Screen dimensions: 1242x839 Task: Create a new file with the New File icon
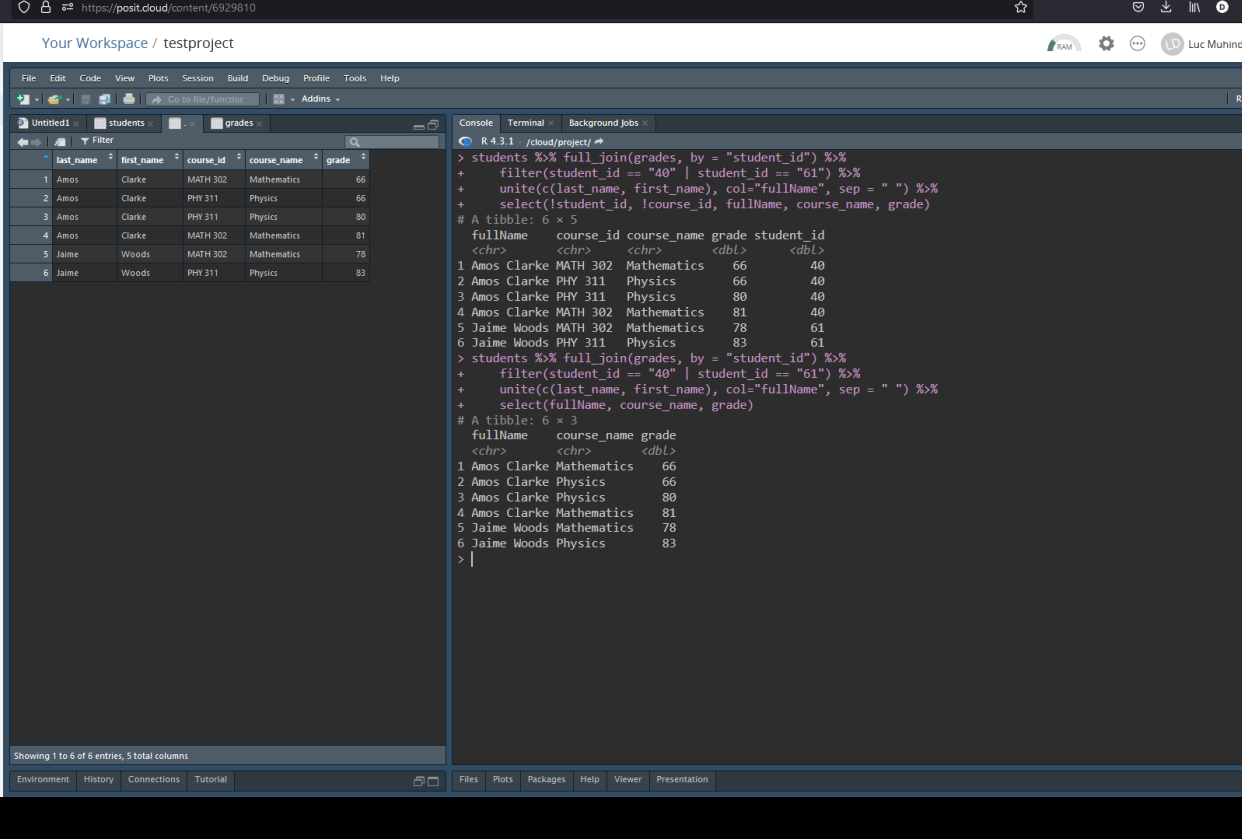click(23, 99)
